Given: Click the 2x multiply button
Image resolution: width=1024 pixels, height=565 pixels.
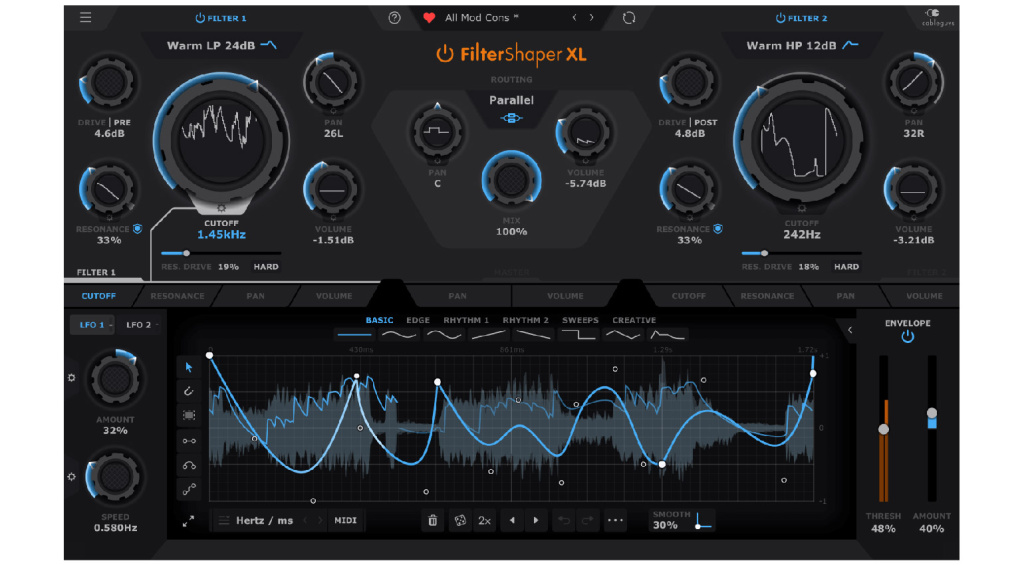Looking at the screenshot, I should (x=485, y=520).
